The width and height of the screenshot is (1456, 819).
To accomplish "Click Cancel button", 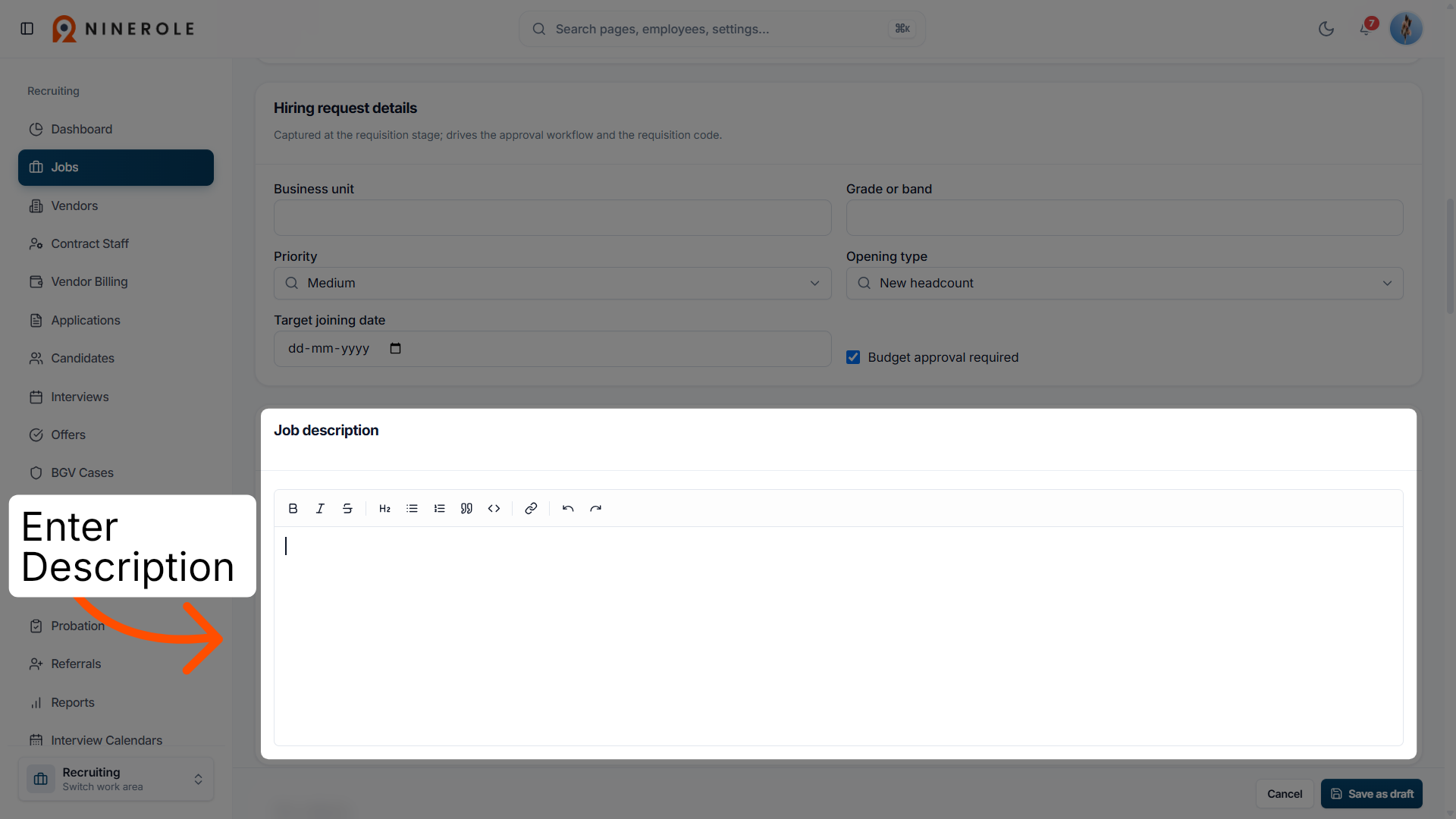I will tap(1285, 794).
